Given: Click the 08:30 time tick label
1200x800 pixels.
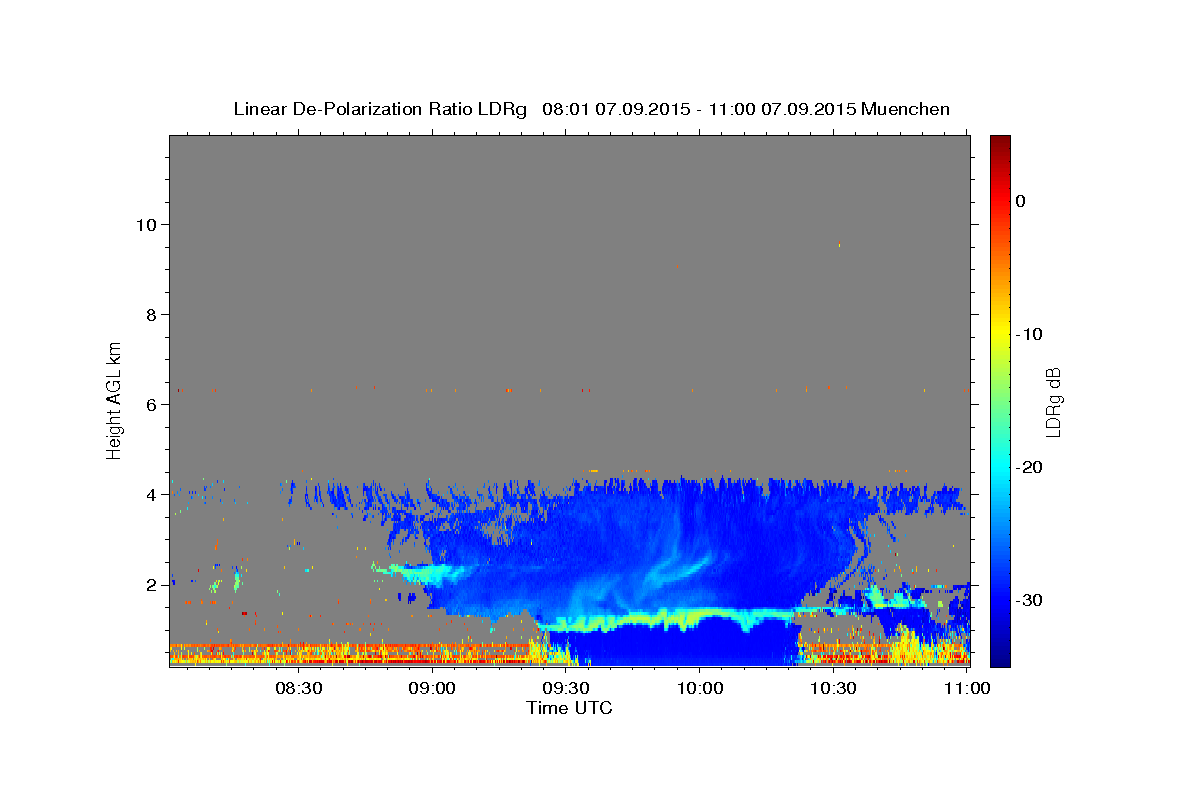Looking at the screenshot, I should click(x=297, y=689).
